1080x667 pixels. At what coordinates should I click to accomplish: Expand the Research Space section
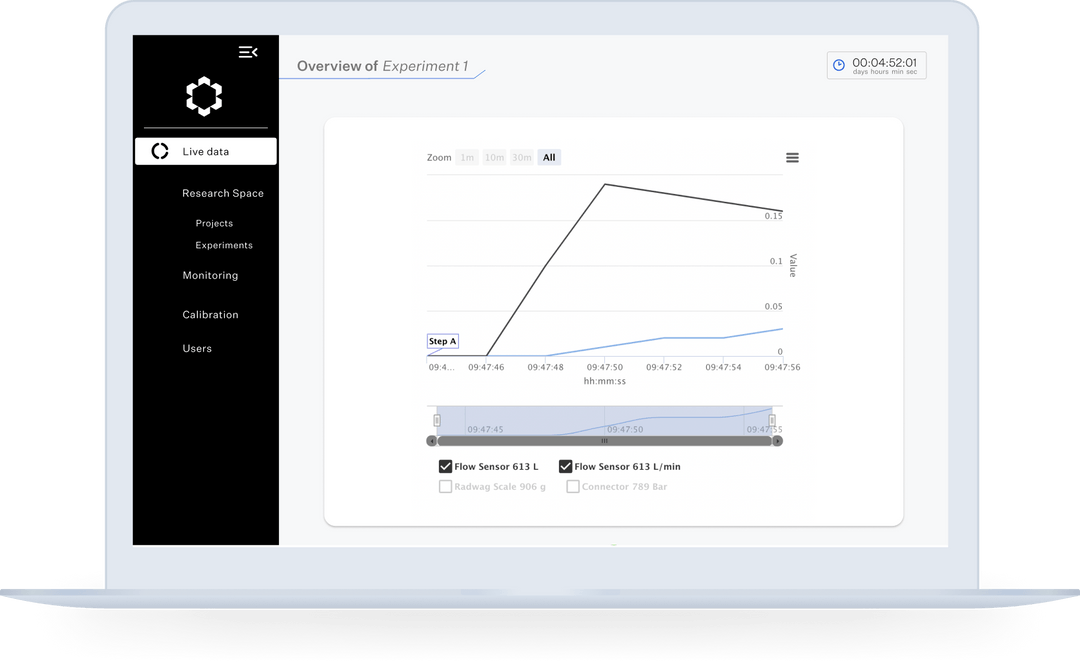[222, 193]
